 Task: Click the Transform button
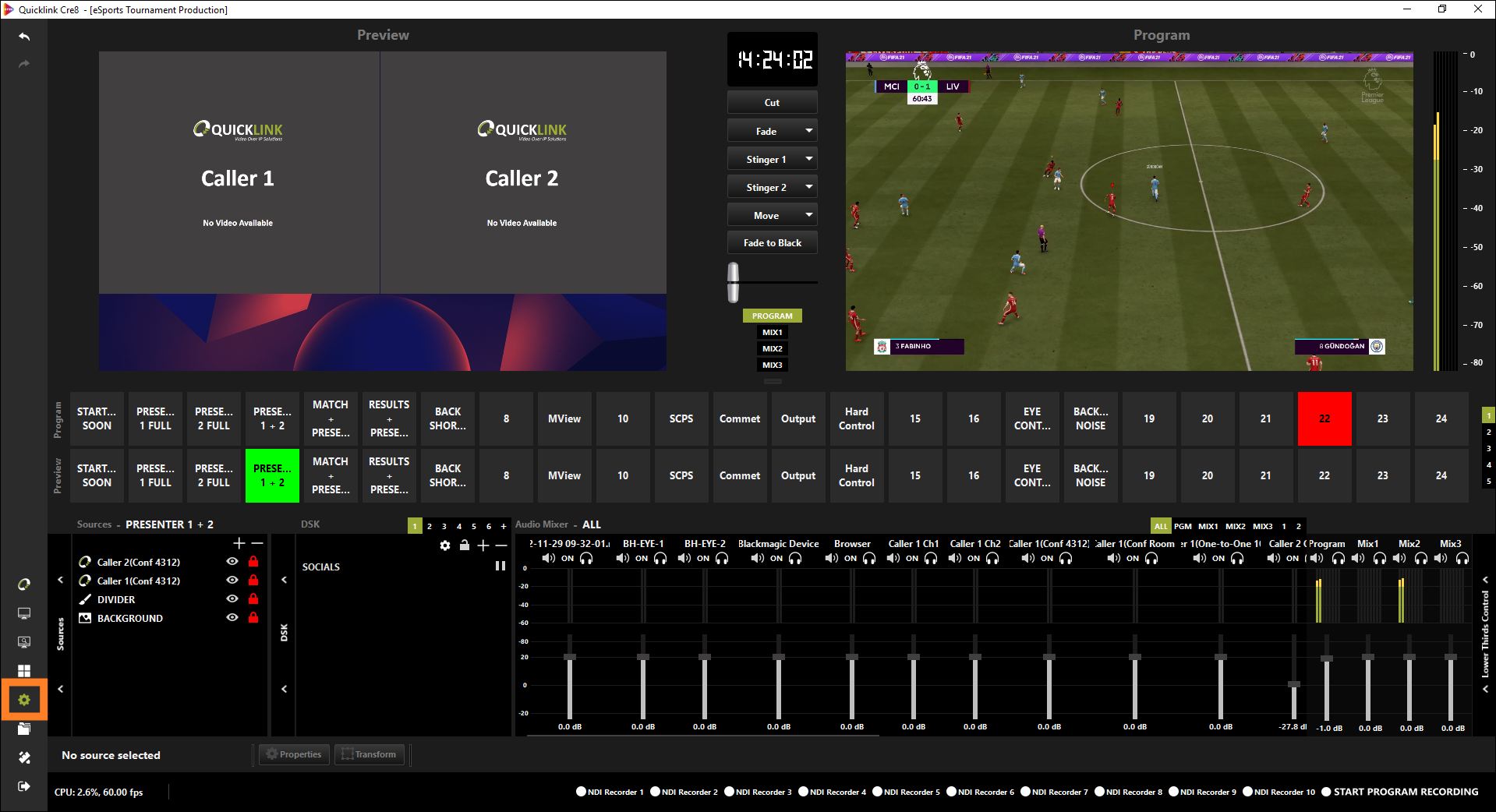click(369, 754)
